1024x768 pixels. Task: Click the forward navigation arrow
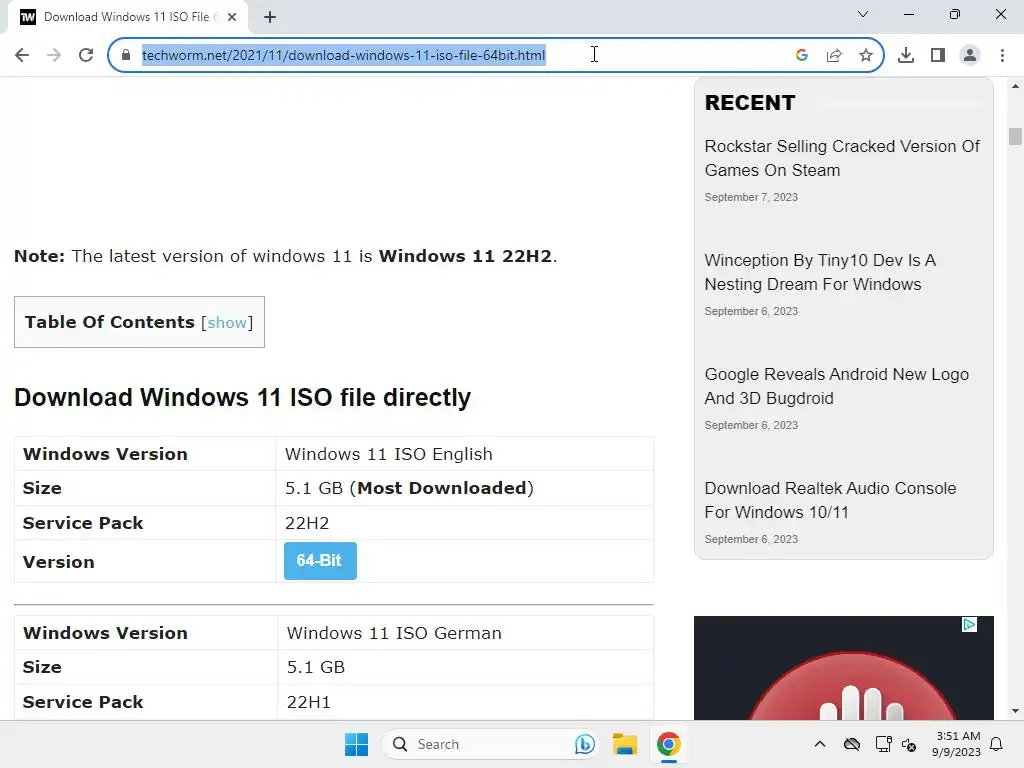tap(54, 56)
